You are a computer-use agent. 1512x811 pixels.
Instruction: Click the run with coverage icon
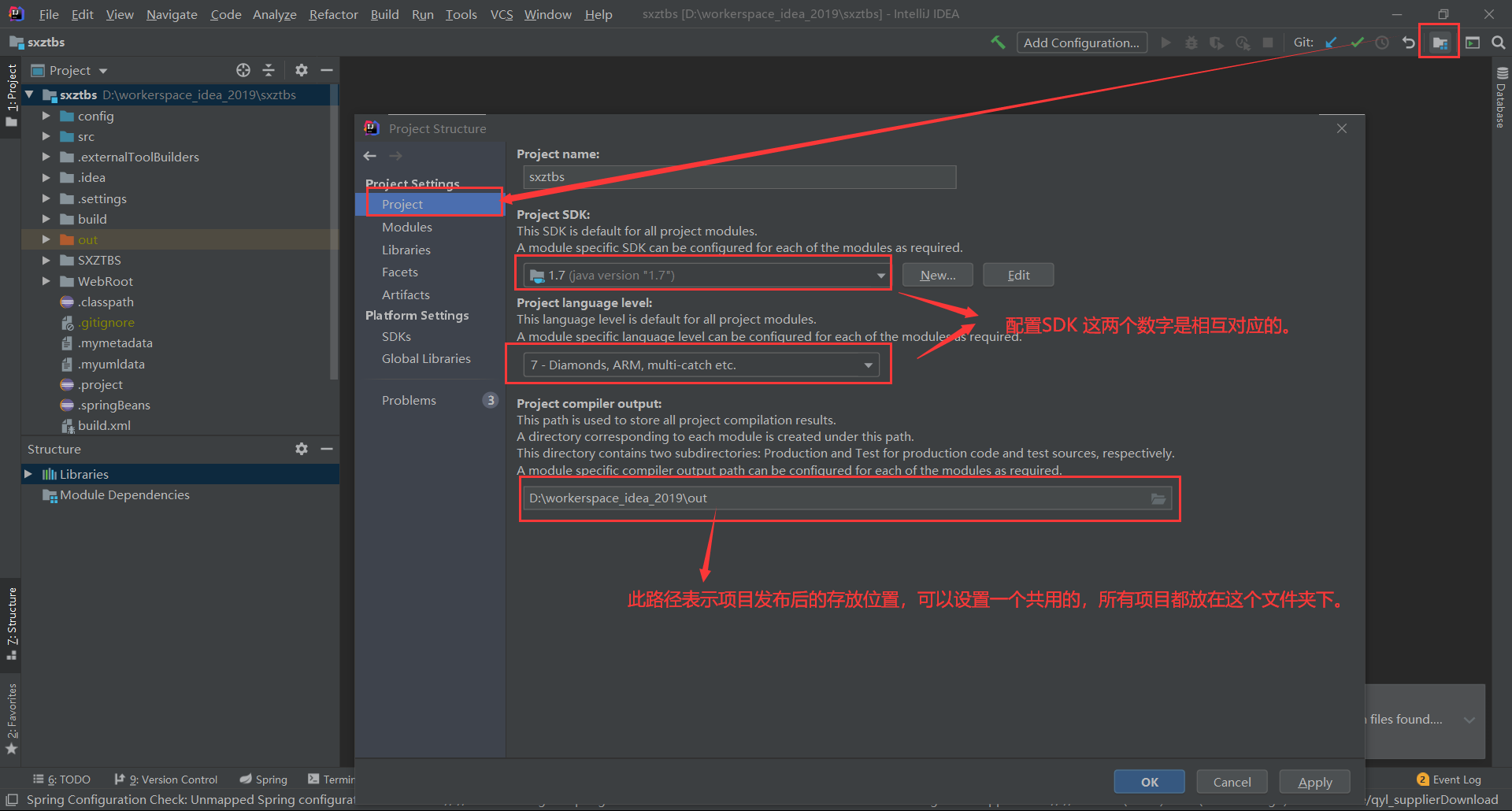click(1217, 43)
